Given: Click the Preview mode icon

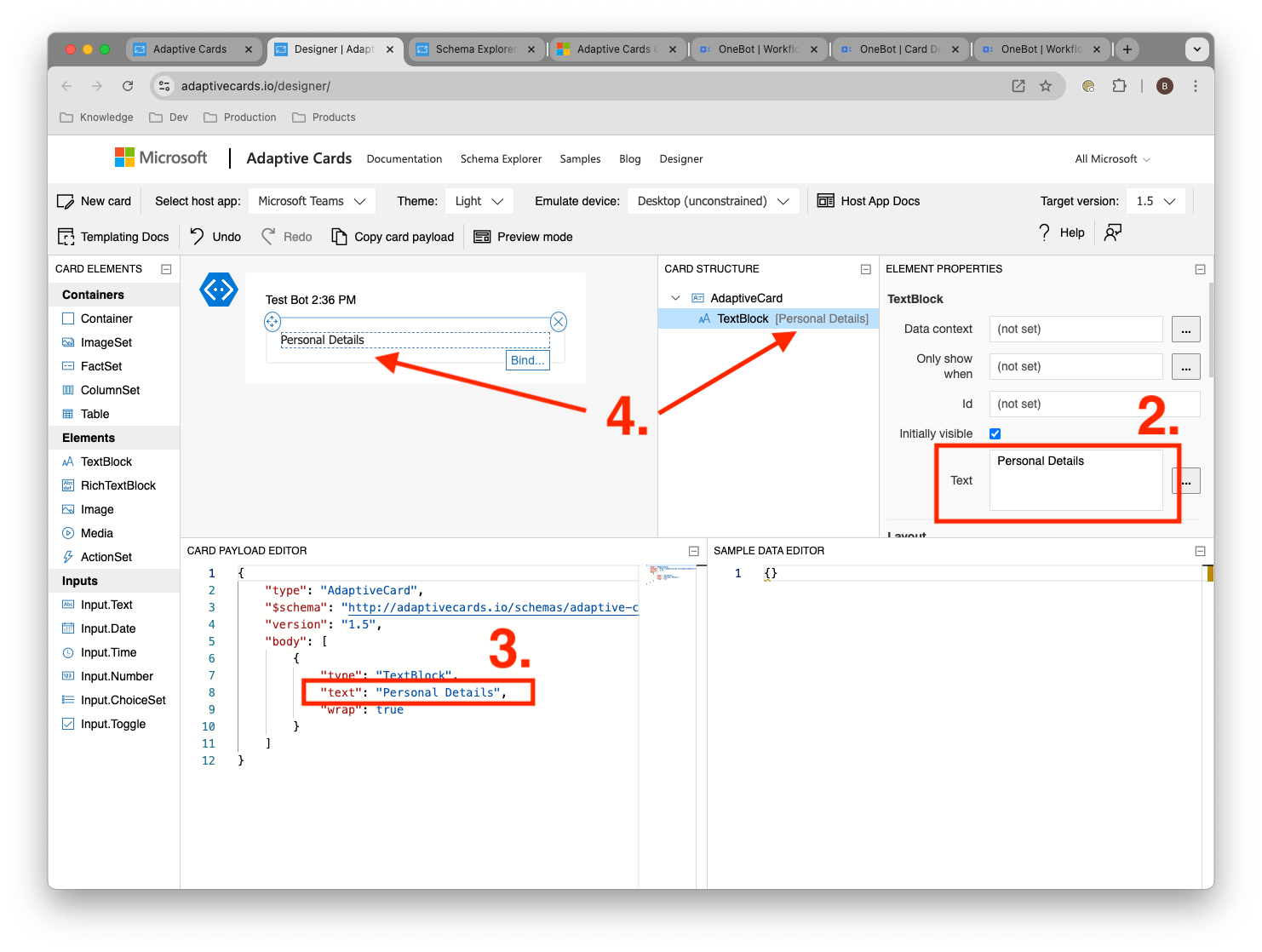Looking at the screenshot, I should click(482, 237).
